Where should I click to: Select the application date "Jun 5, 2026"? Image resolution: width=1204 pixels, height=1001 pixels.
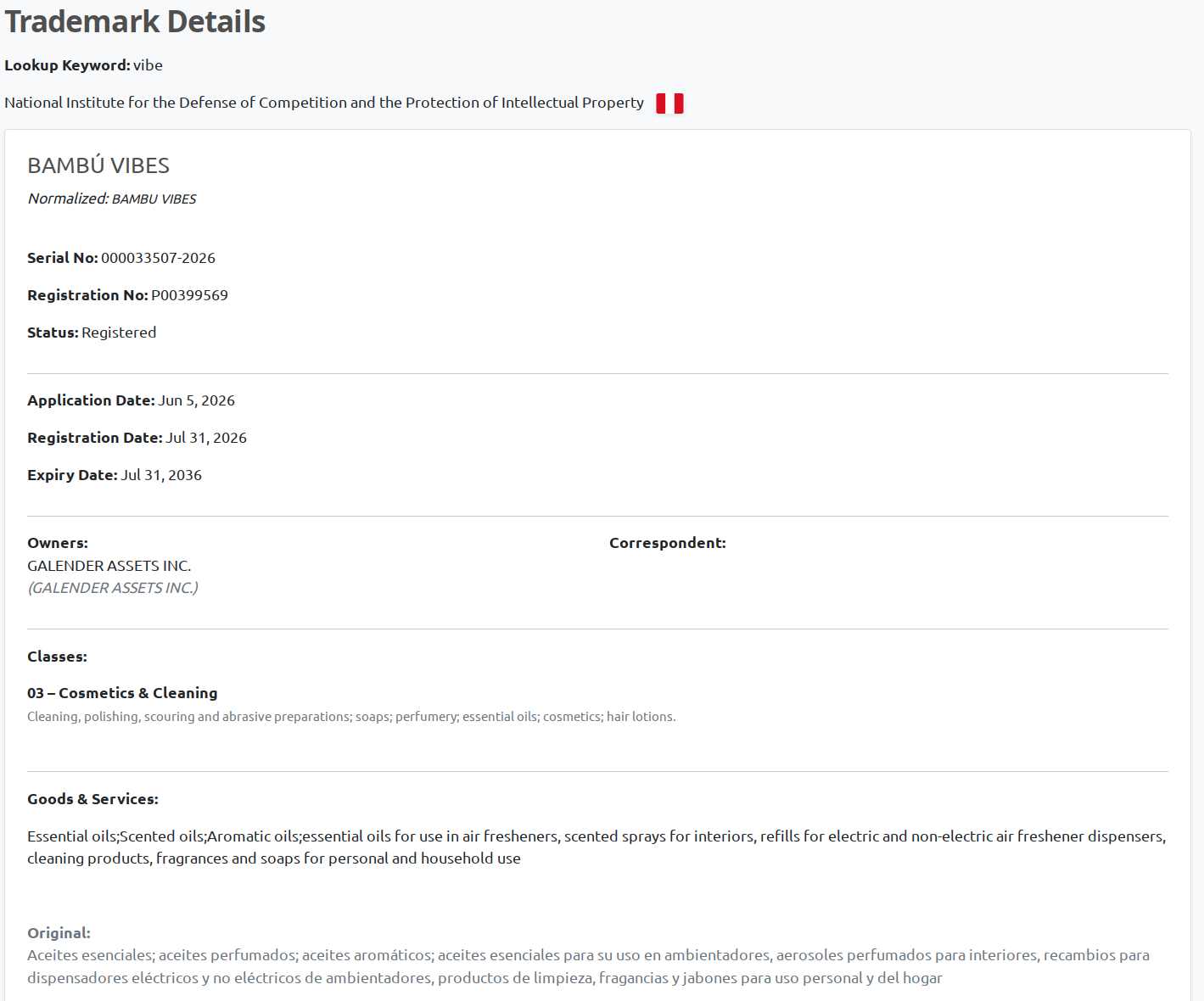point(197,400)
